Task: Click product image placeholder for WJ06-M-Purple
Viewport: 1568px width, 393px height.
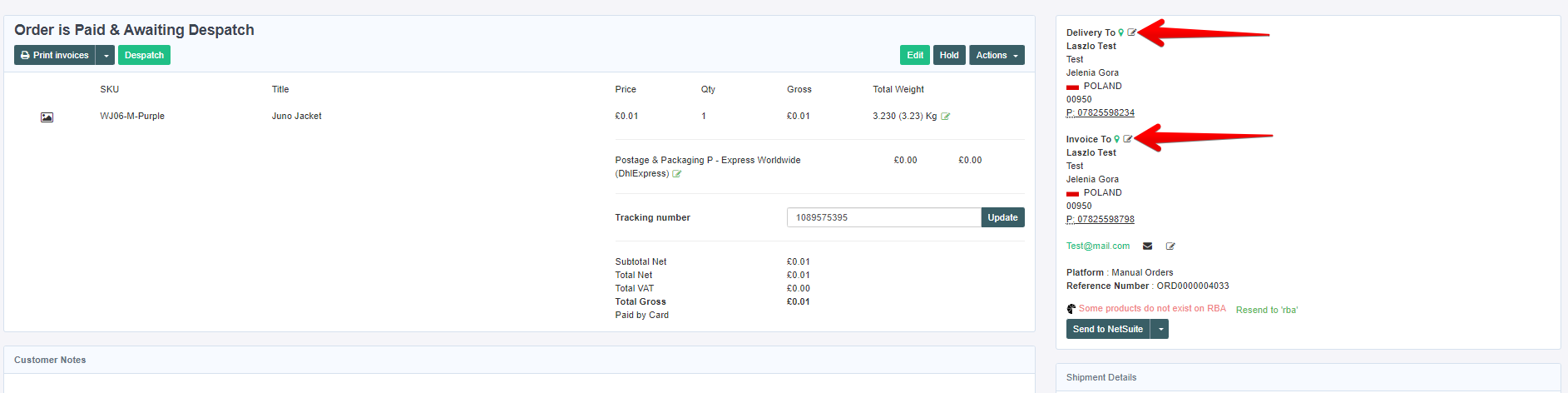Action: click(x=47, y=117)
